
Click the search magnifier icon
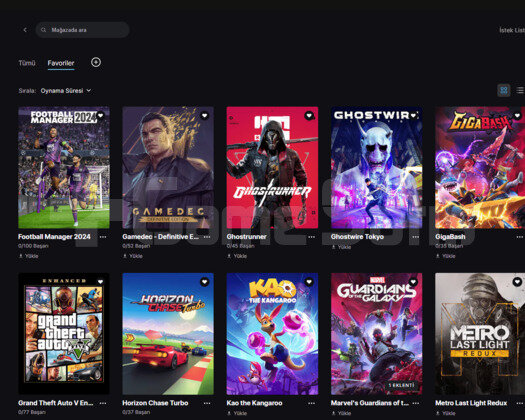(43, 30)
